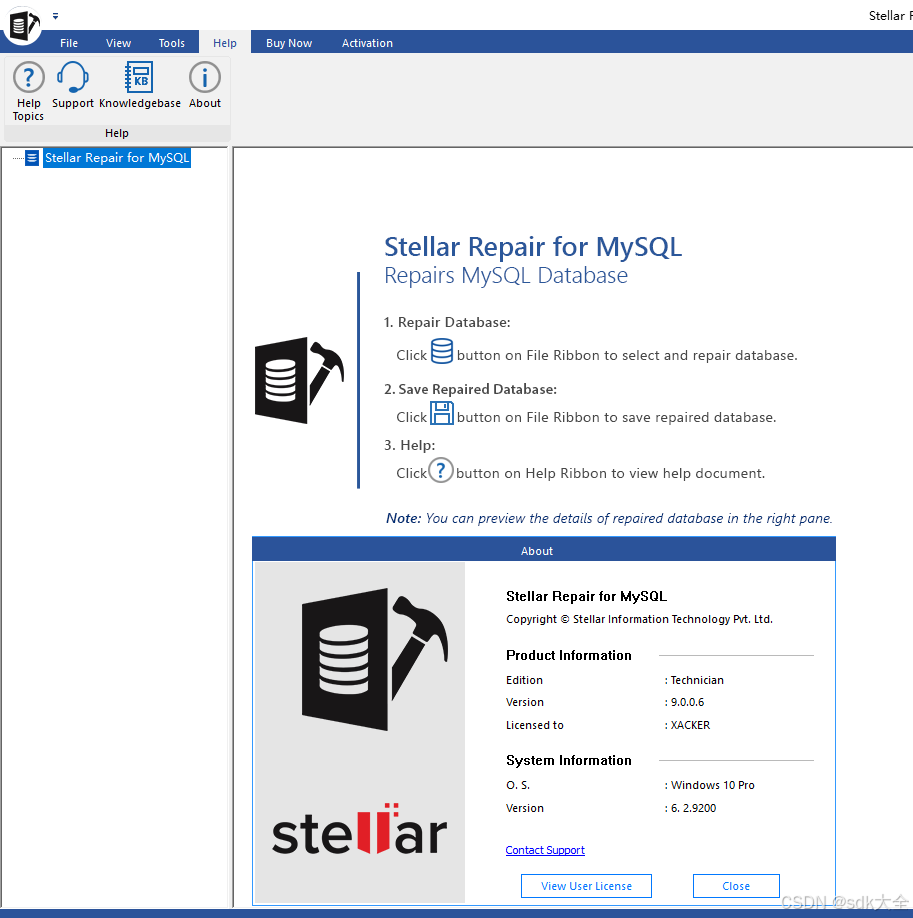Select the Help ribbon tab
The height and width of the screenshot is (918, 913).
pos(225,43)
